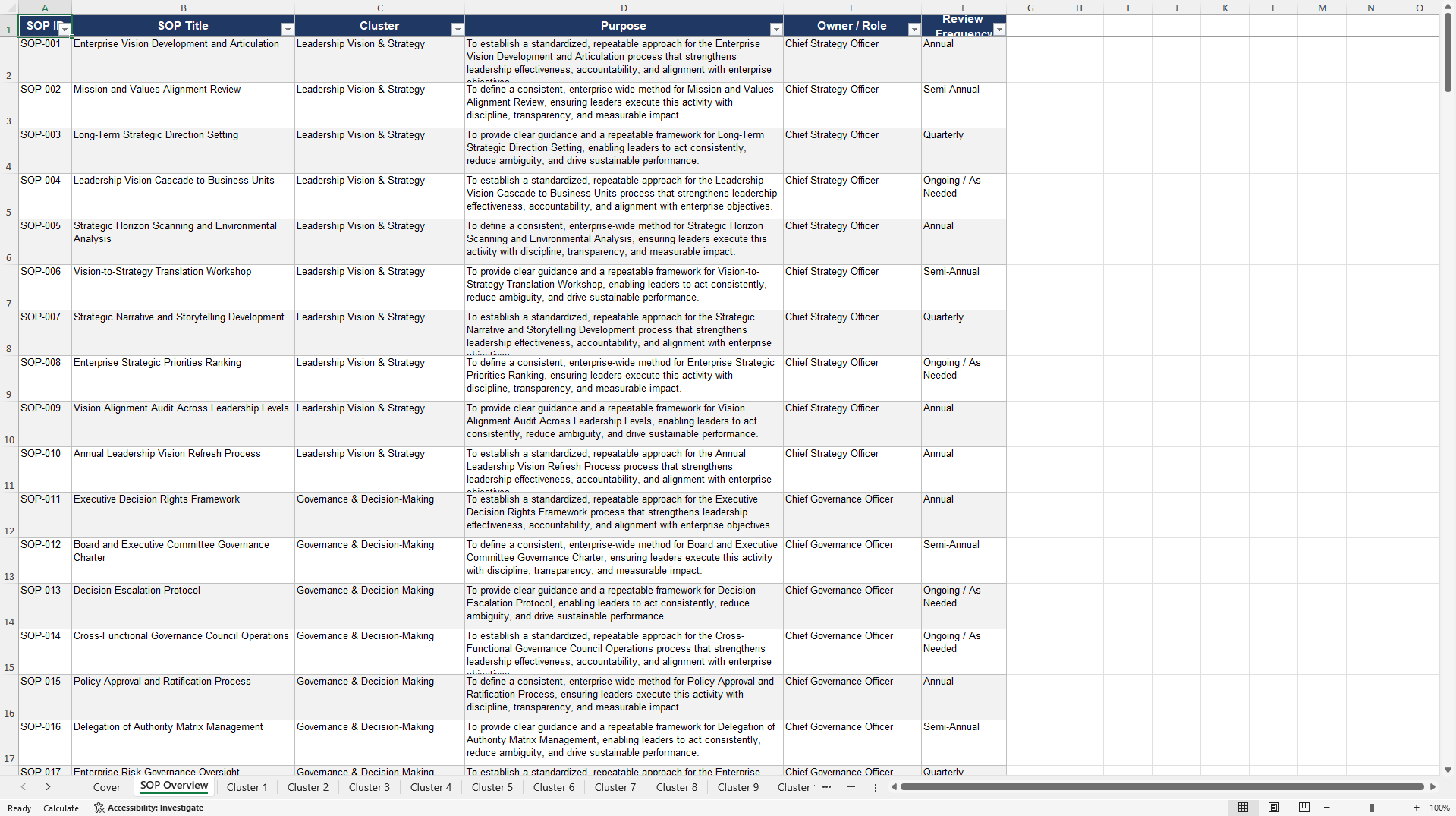Open the Cluster 2 sheet tab
Screen dimensions: 1456x816
tap(308, 787)
